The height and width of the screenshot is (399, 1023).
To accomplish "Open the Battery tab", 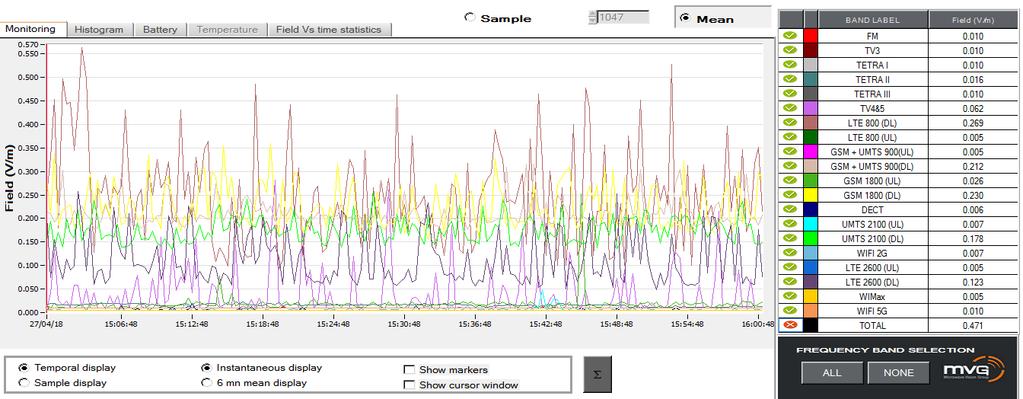I will [x=160, y=29].
